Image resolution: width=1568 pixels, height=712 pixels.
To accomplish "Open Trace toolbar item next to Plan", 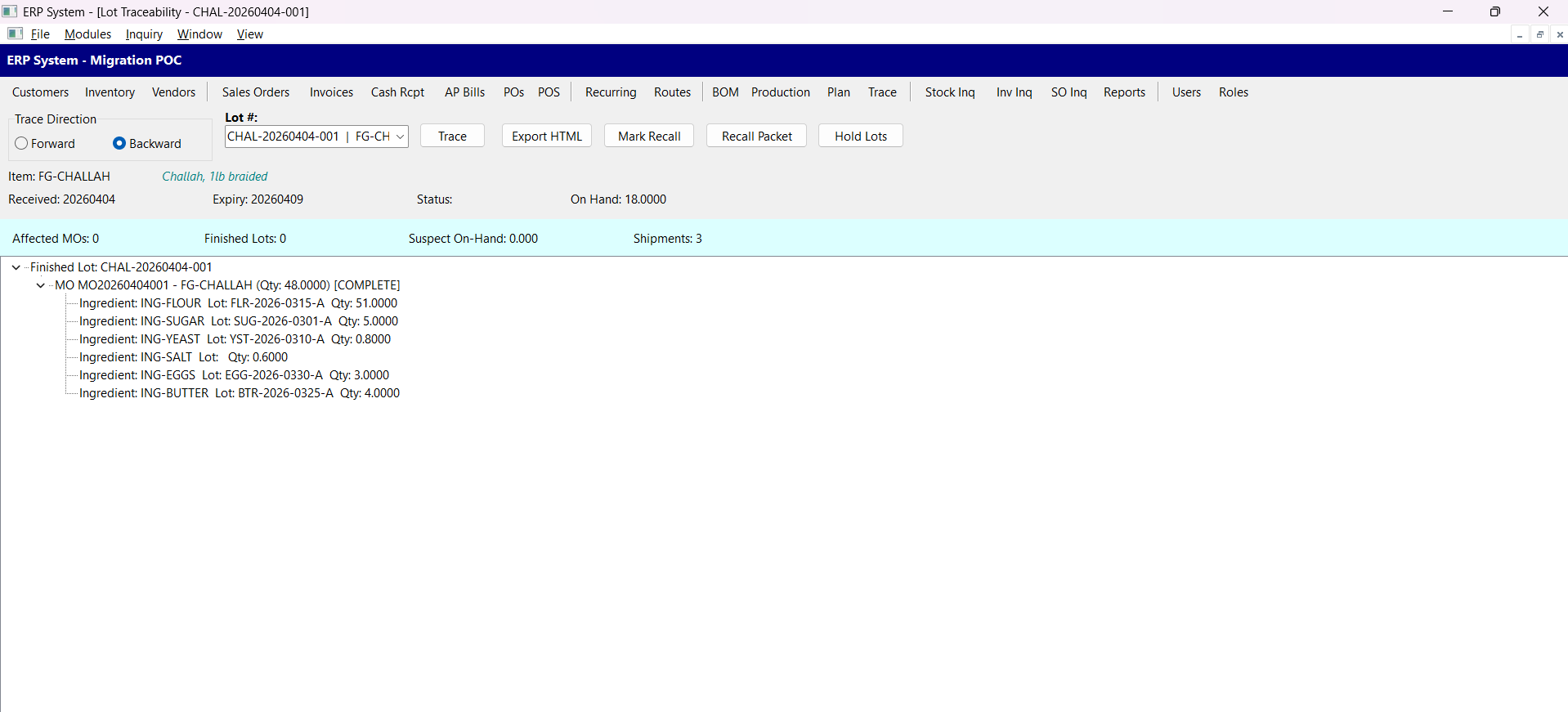I will pos(882,92).
